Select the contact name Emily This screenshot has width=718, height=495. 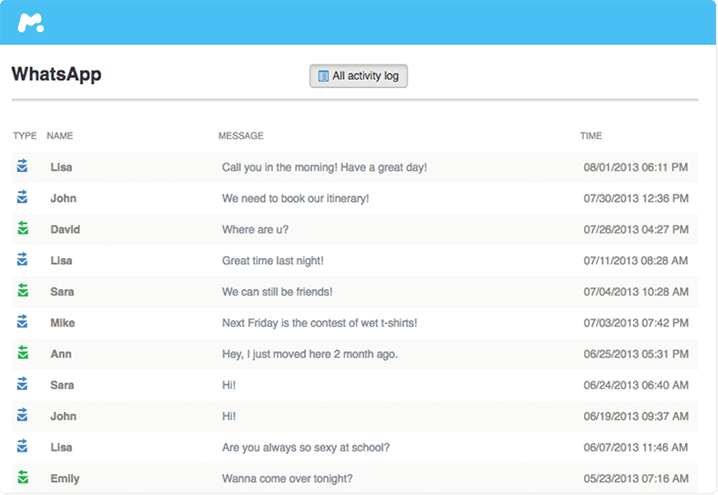[x=65, y=479]
